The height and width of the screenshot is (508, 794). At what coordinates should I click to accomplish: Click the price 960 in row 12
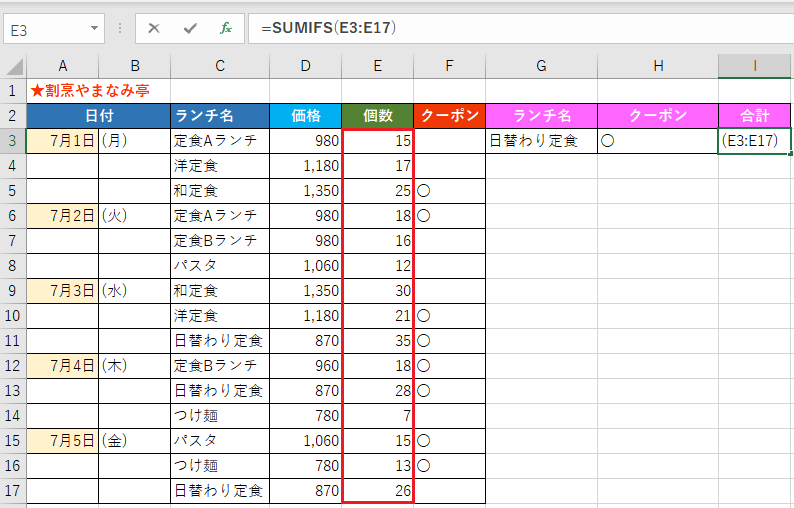click(305, 366)
